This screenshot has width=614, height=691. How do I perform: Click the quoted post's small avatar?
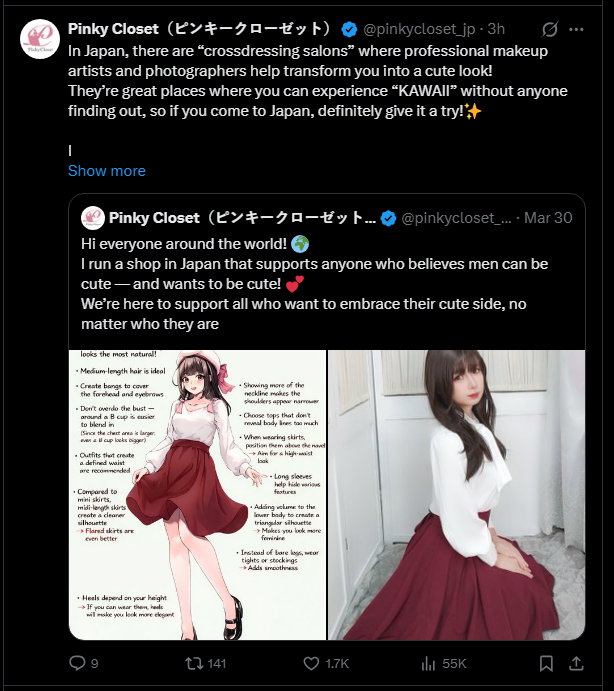(93, 218)
